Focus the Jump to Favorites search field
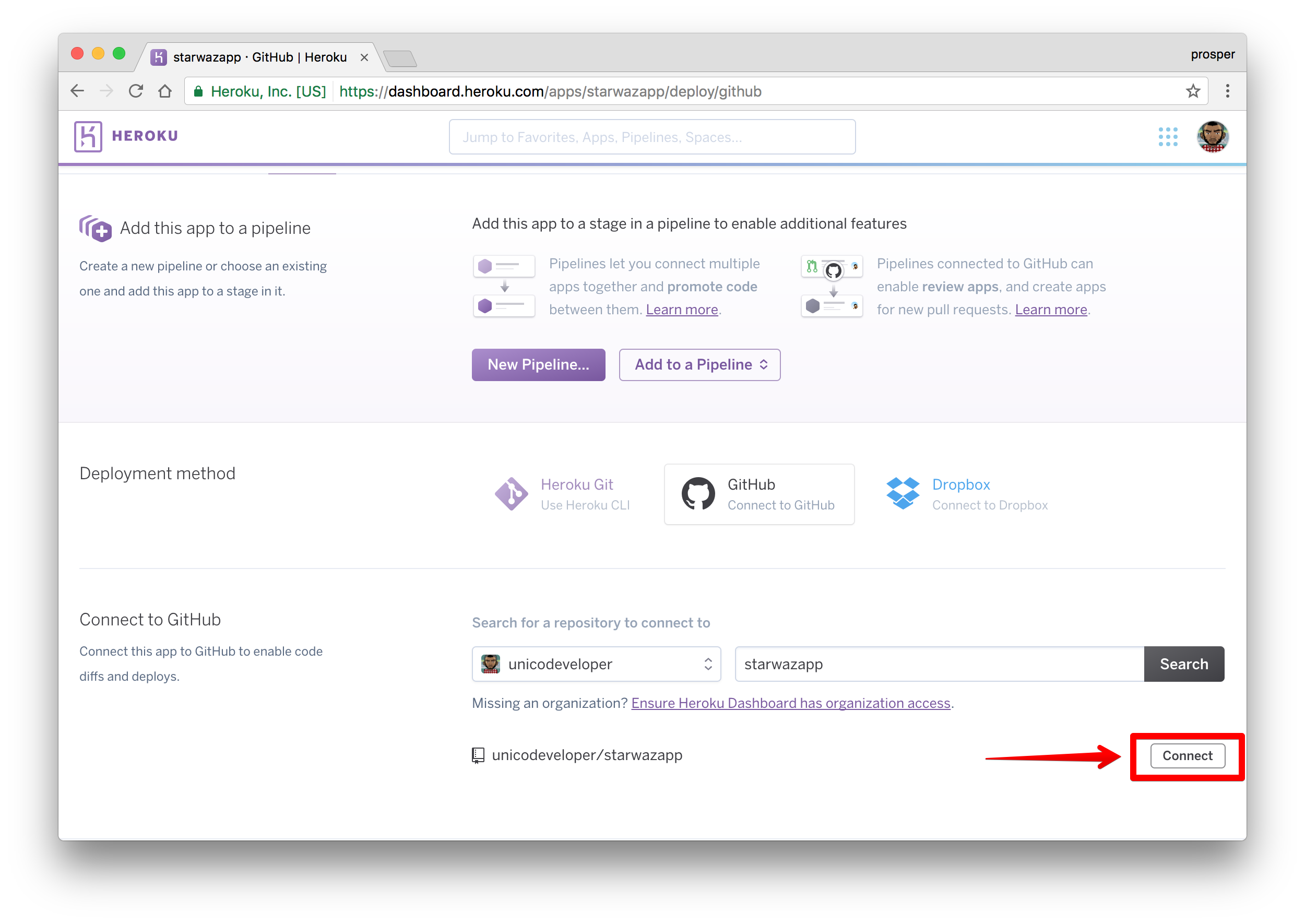 [652, 137]
